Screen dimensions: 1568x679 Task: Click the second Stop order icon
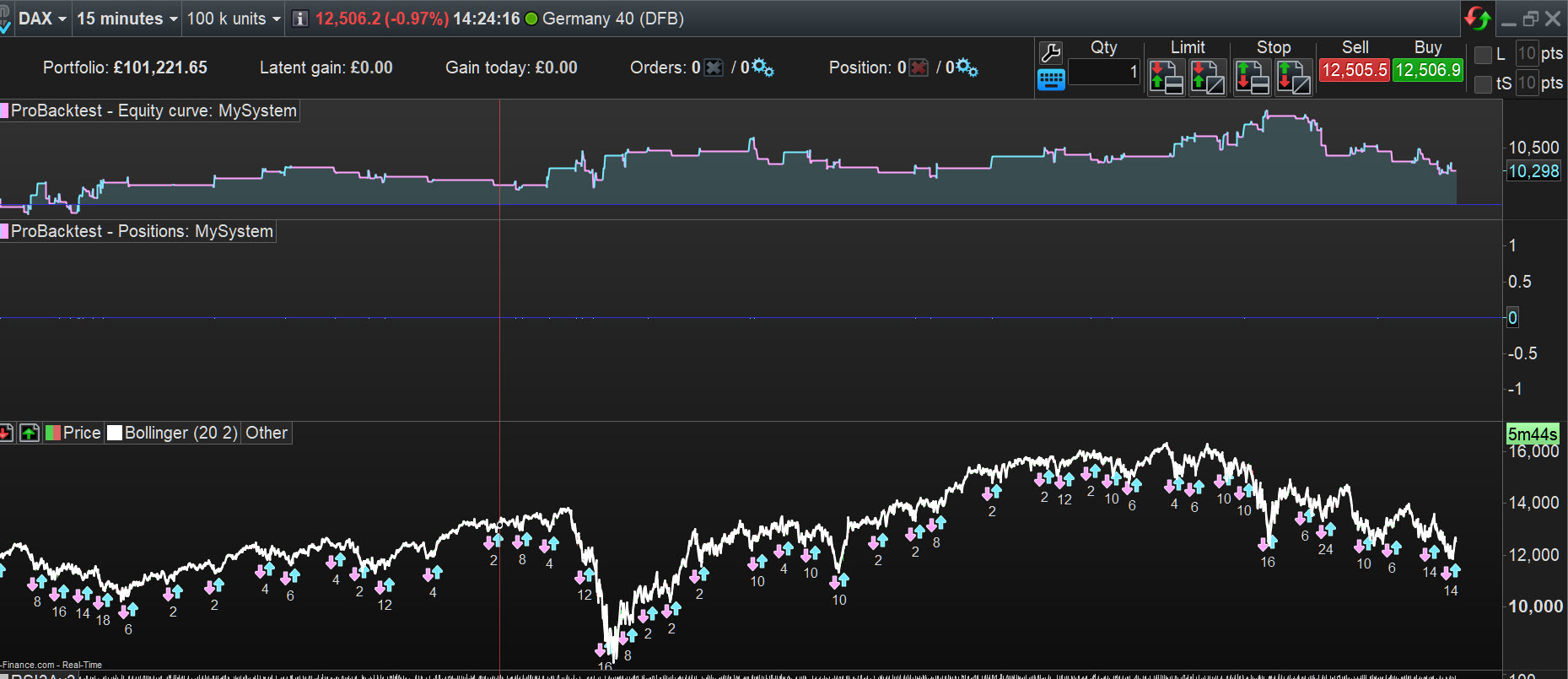[1294, 78]
